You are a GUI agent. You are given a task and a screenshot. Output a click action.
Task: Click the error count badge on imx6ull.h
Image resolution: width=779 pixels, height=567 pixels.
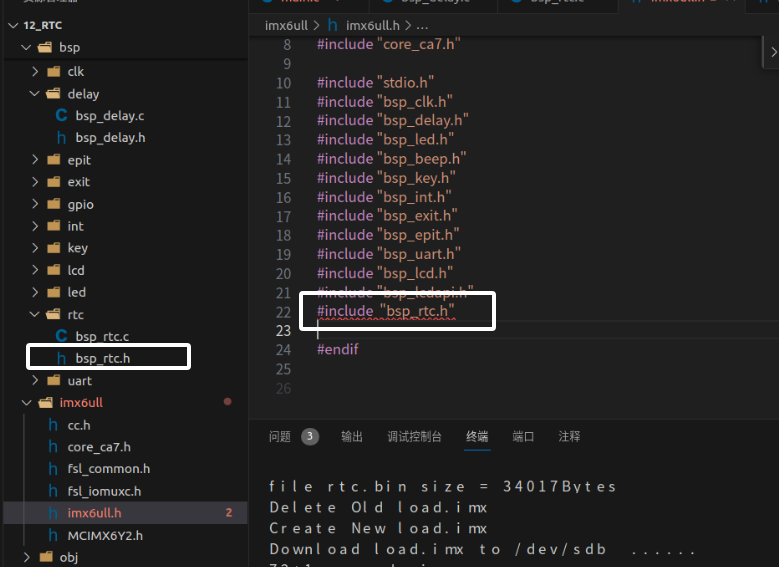click(228, 513)
